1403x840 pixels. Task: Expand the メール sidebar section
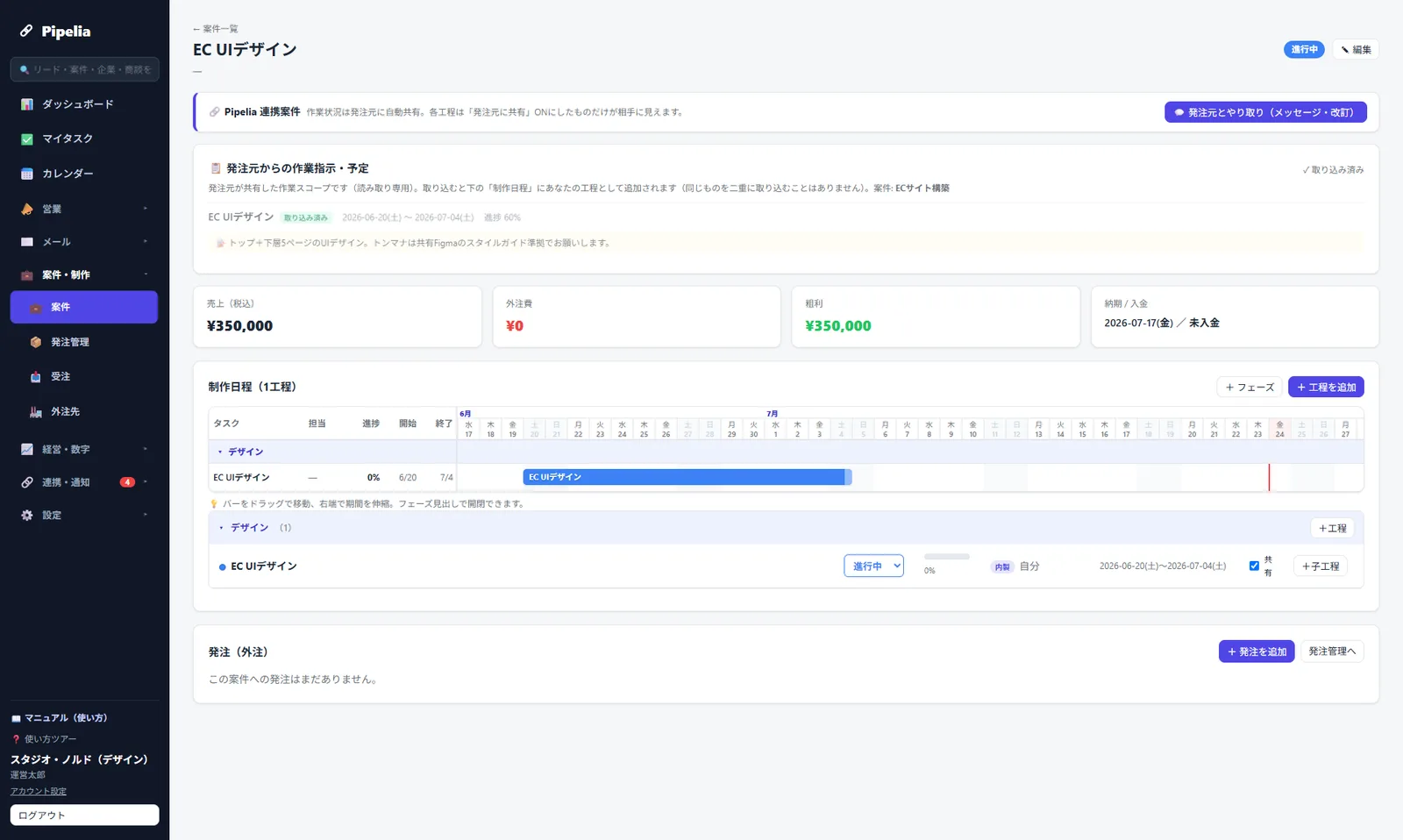click(146, 242)
